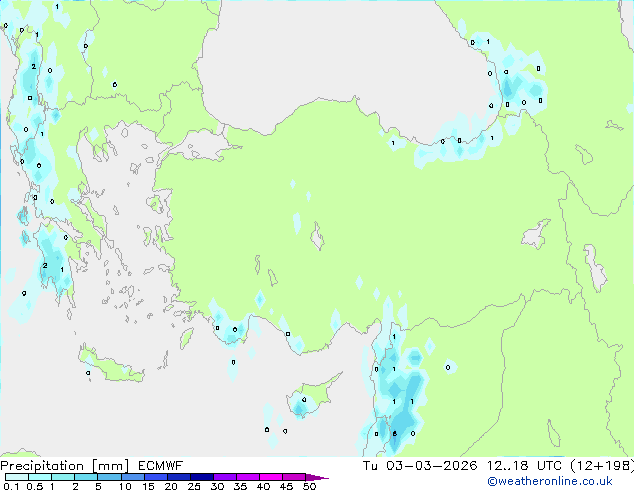Click the 1–2 mm legend swatch

click(x=63, y=477)
